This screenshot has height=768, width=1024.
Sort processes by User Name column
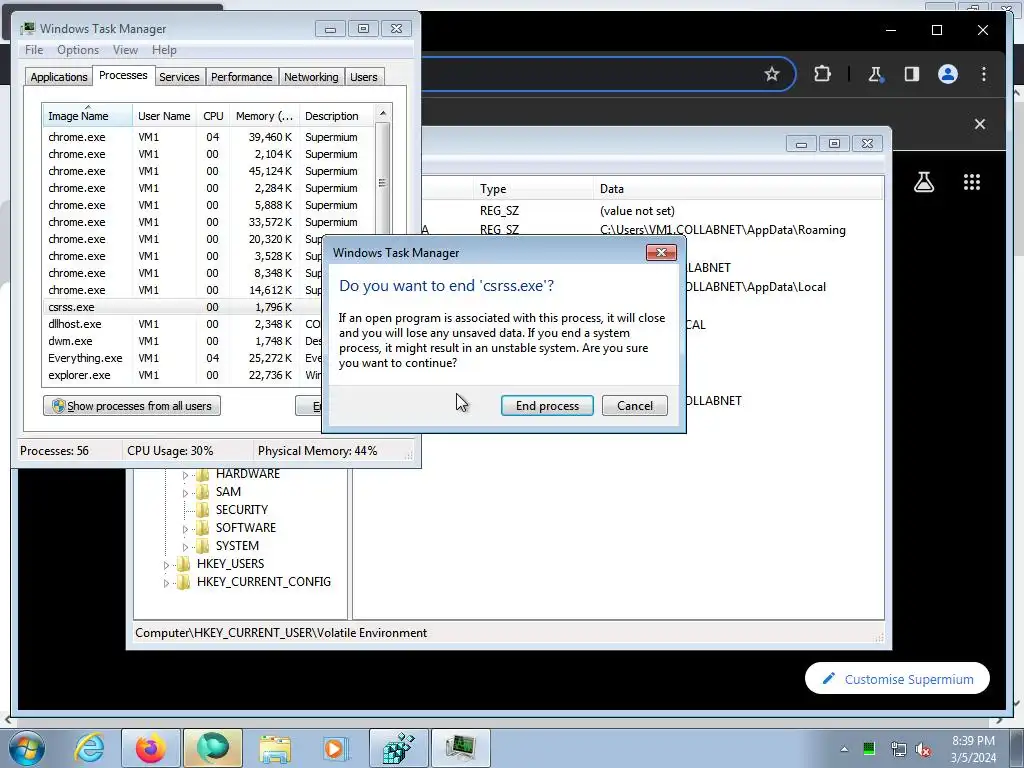(x=164, y=116)
